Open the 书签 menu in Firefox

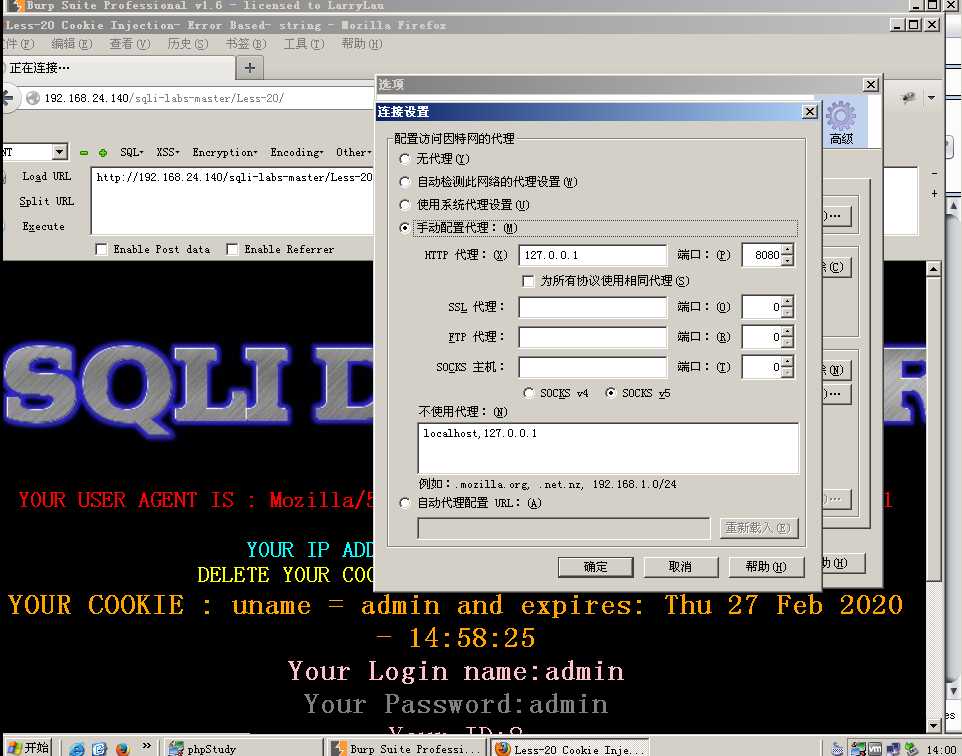click(246, 44)
